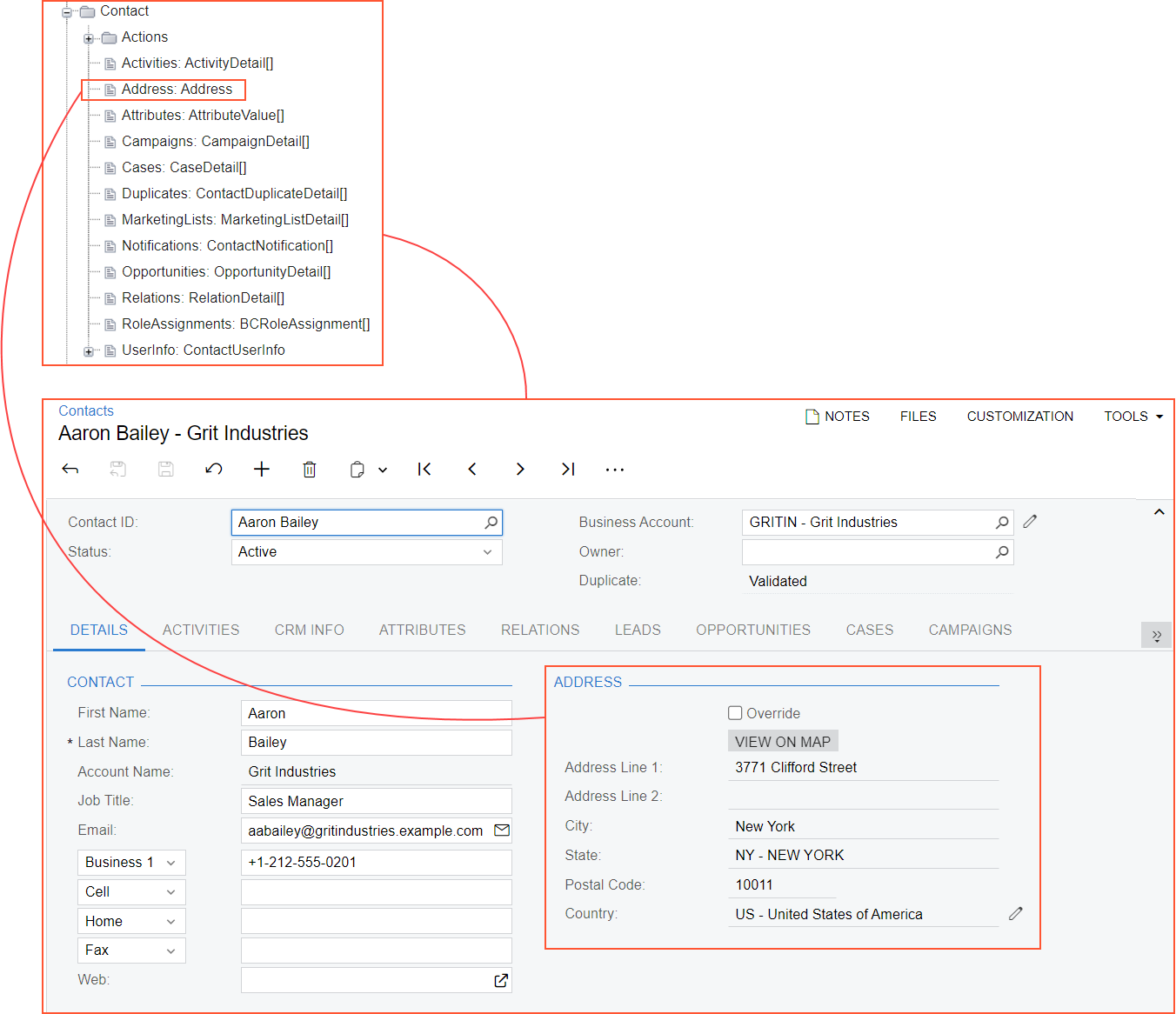Select Duplicates: ContactDuplicateDetail[] in the tree
This screenshot has width=1176, height=1014.
235,194
